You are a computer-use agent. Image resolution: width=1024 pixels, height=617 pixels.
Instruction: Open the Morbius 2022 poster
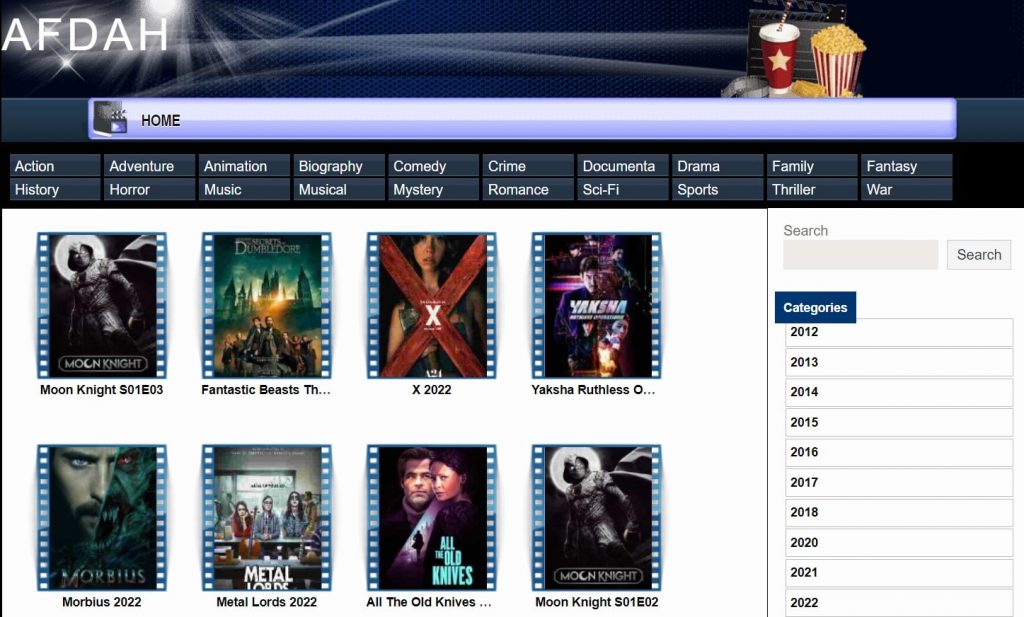[x=102, y=518]
